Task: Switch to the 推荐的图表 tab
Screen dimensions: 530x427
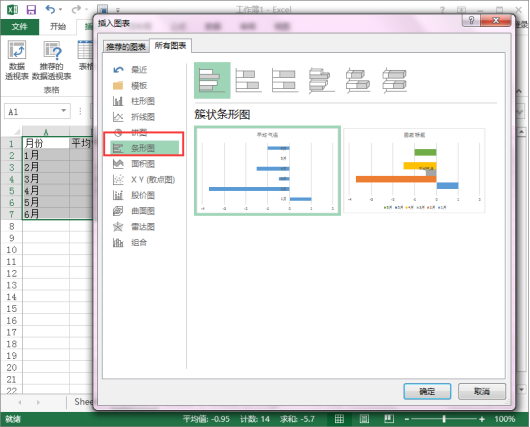Action: tap(126, 47)
